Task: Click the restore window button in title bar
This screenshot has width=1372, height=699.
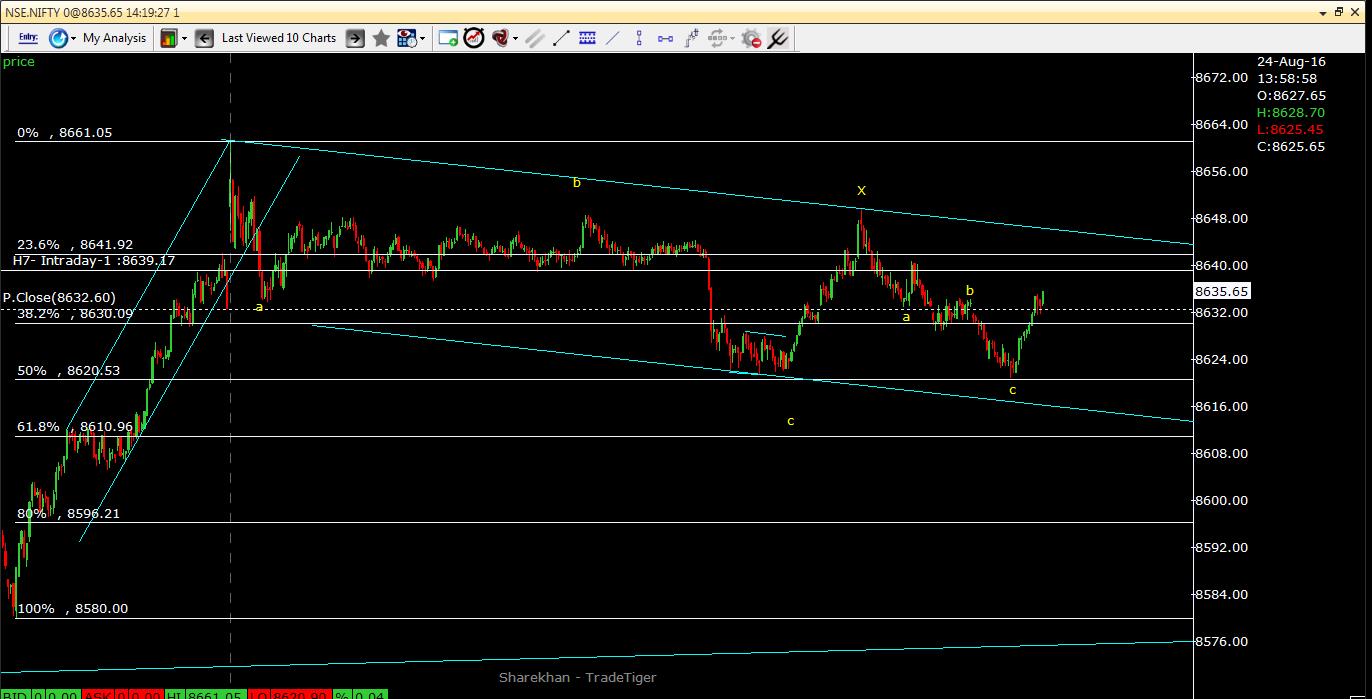Action: point(1339,12)
